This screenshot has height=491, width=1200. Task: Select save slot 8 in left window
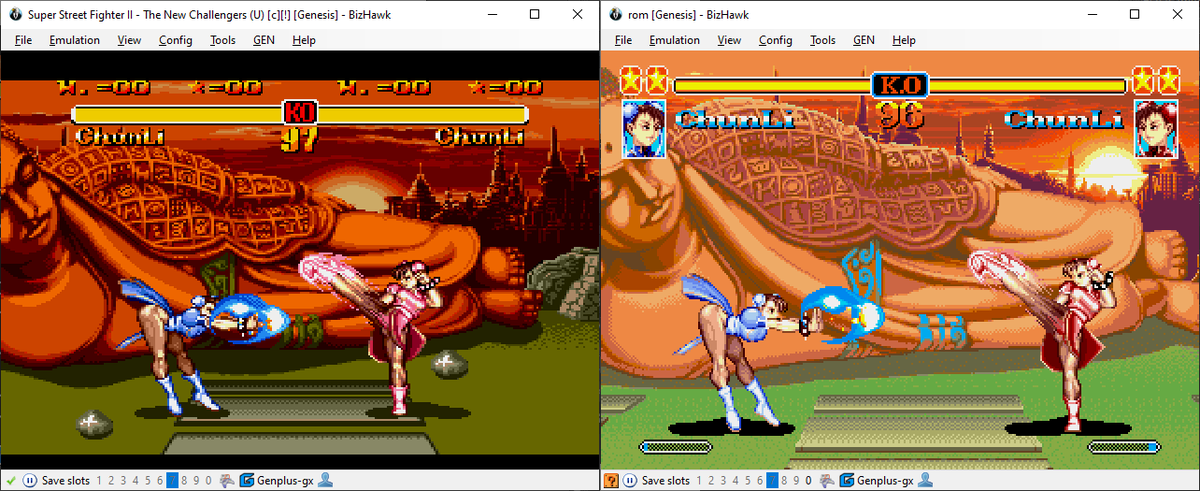(184, 481)
